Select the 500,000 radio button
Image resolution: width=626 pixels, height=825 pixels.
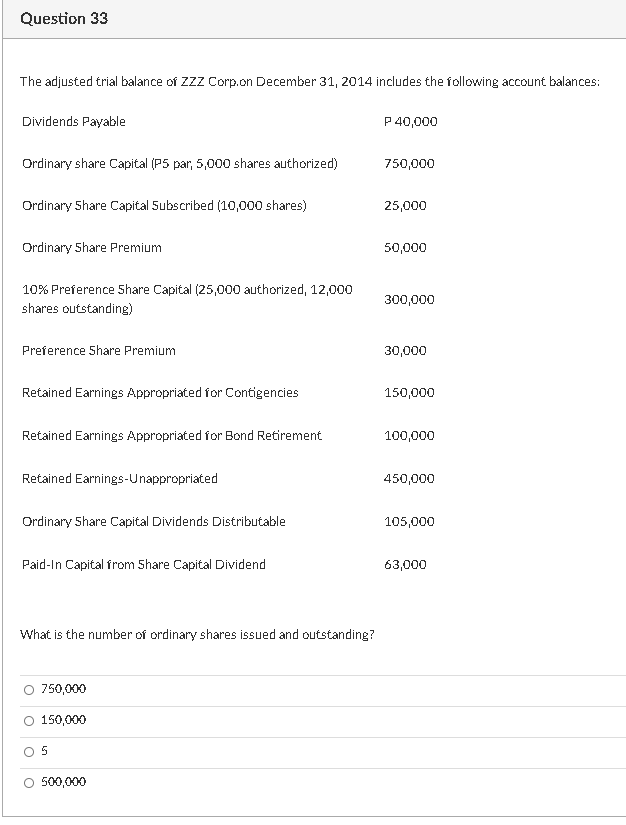[x=30, y=782]
